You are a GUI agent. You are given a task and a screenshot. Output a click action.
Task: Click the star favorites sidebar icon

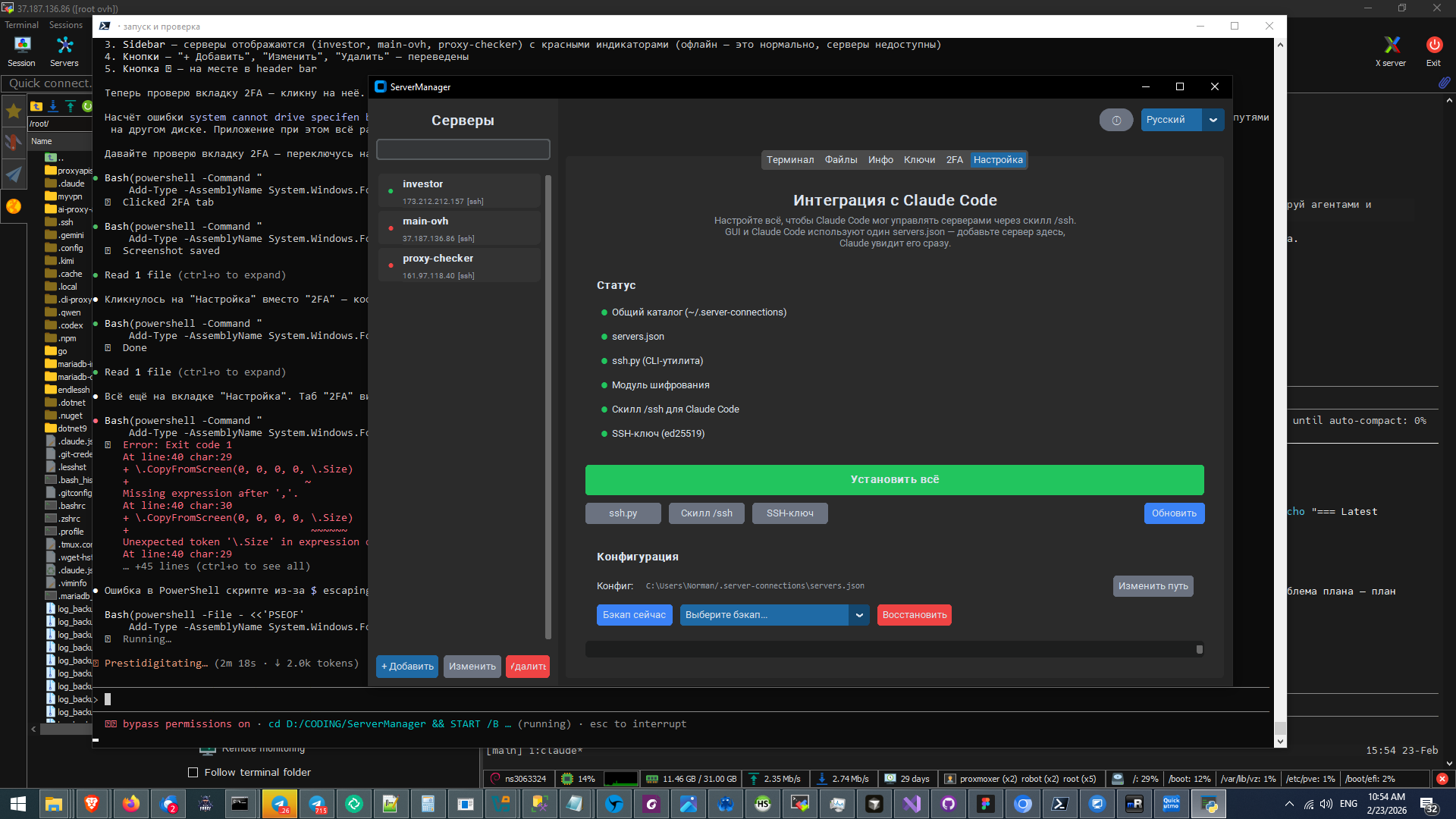click(x=14, y=111)
